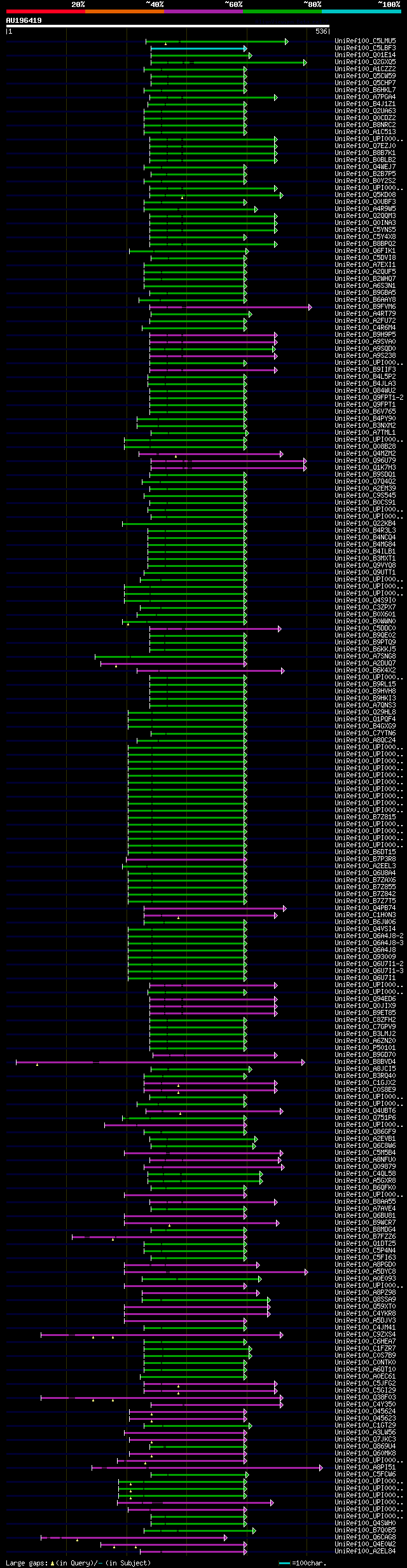Screen dimensions: 407x1568
Task: Open hit UniRef100_B8NRC2
Action: (365, 125)
